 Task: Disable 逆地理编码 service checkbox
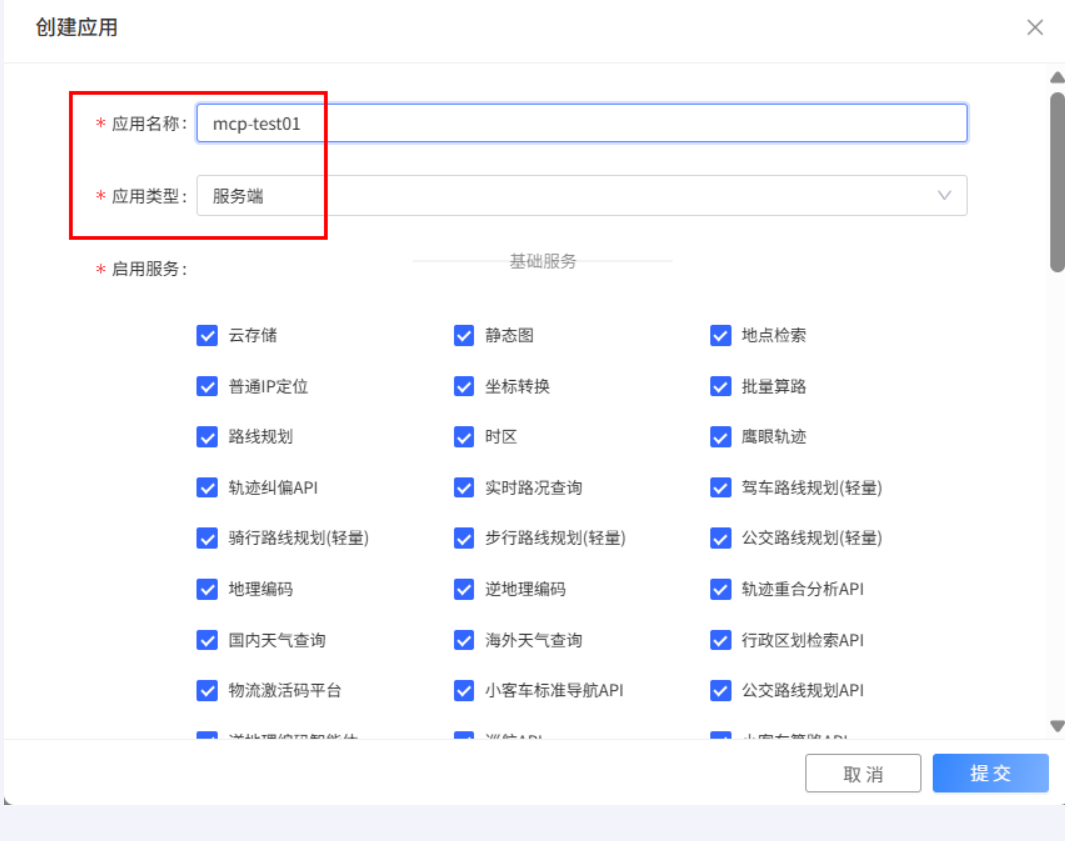coord(464,590)
